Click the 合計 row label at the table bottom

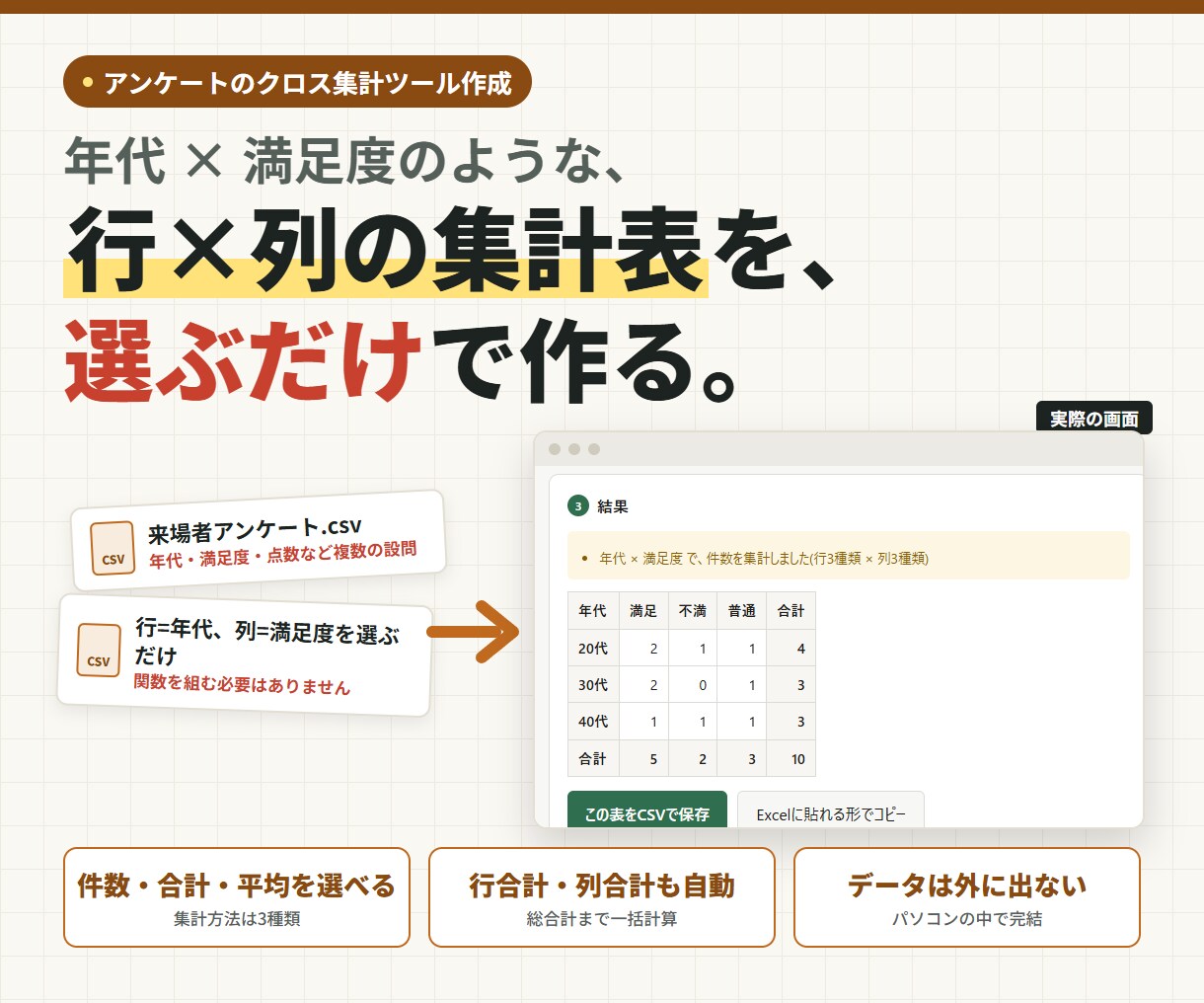tap(593, 758)
